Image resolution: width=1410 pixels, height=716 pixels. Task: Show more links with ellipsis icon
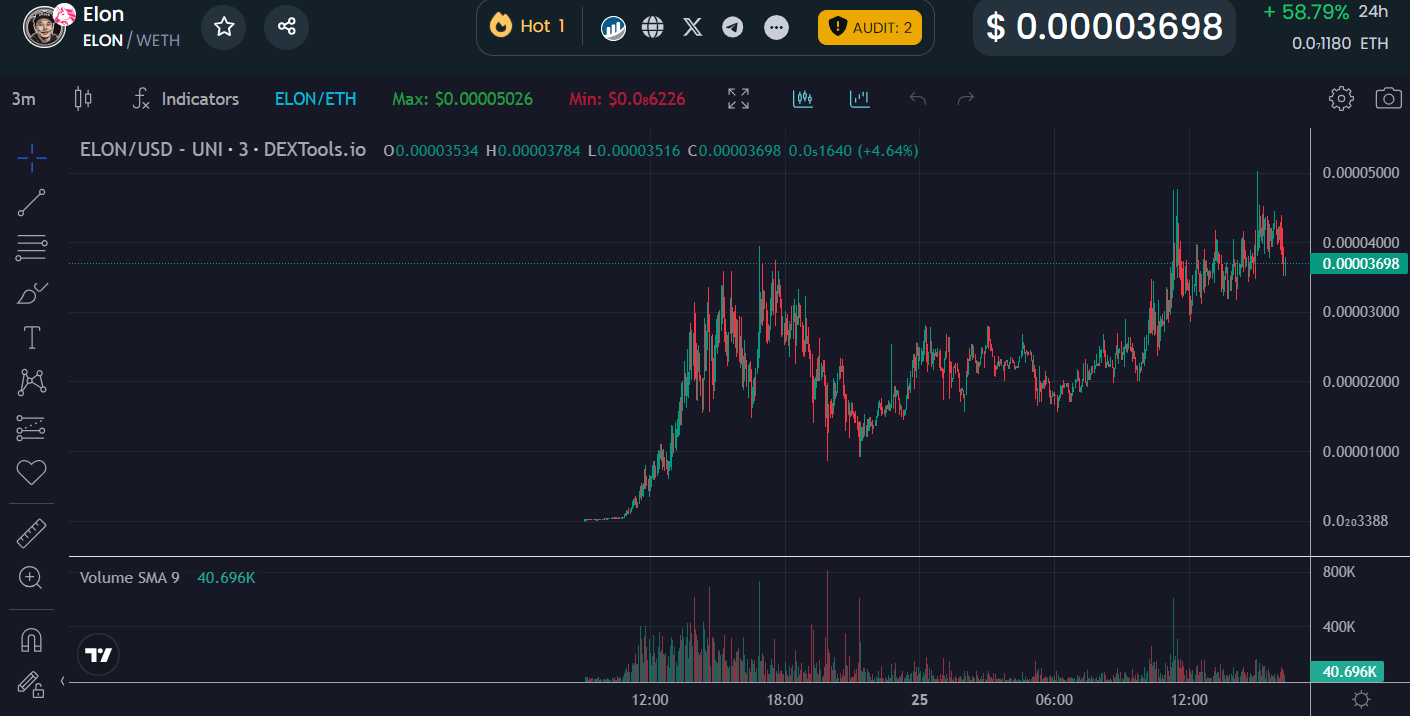(776, 27)
